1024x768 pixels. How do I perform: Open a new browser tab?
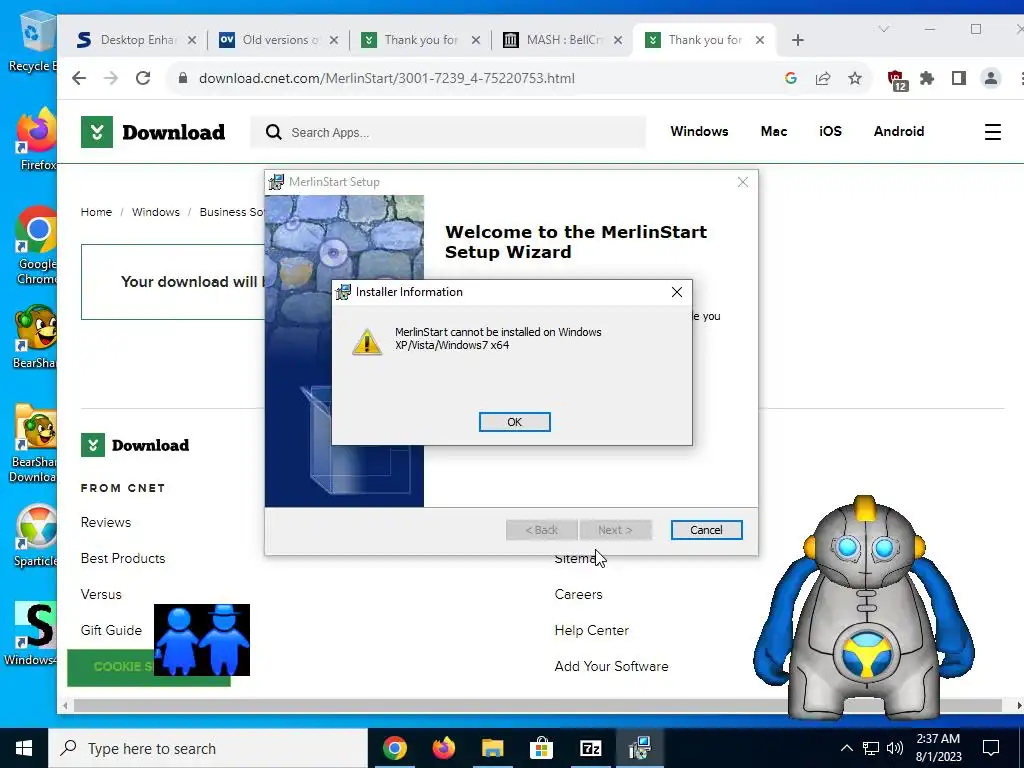click(797, 40)
